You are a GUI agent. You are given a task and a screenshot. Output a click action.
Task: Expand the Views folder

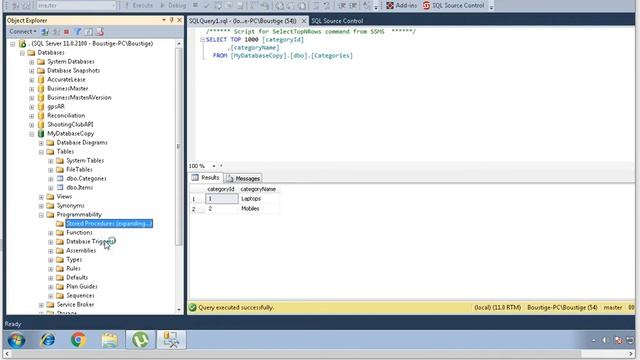pos(41,197)
